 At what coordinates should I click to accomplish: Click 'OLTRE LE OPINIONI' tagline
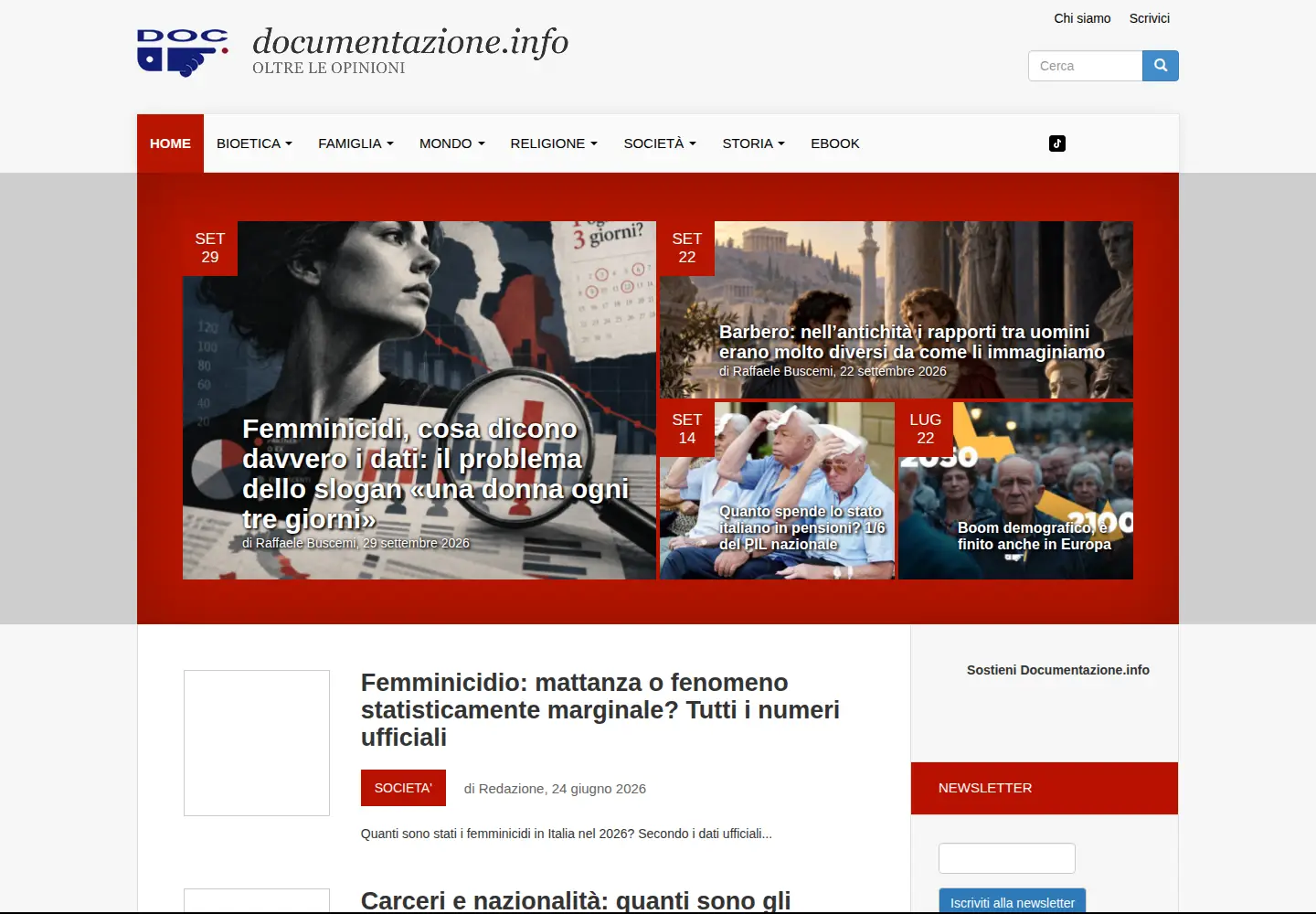coord(329,69)
